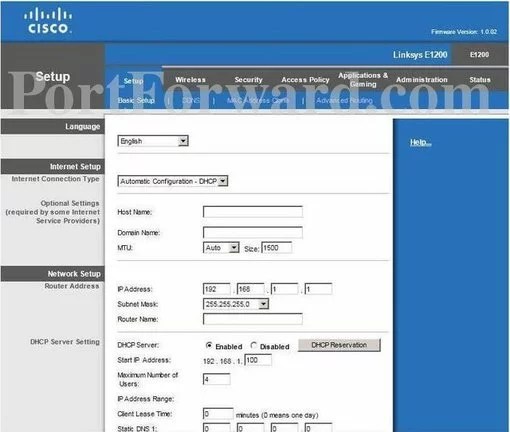
Task: Click the Static DNS 1 third octet field
Action: coord(284,428)
